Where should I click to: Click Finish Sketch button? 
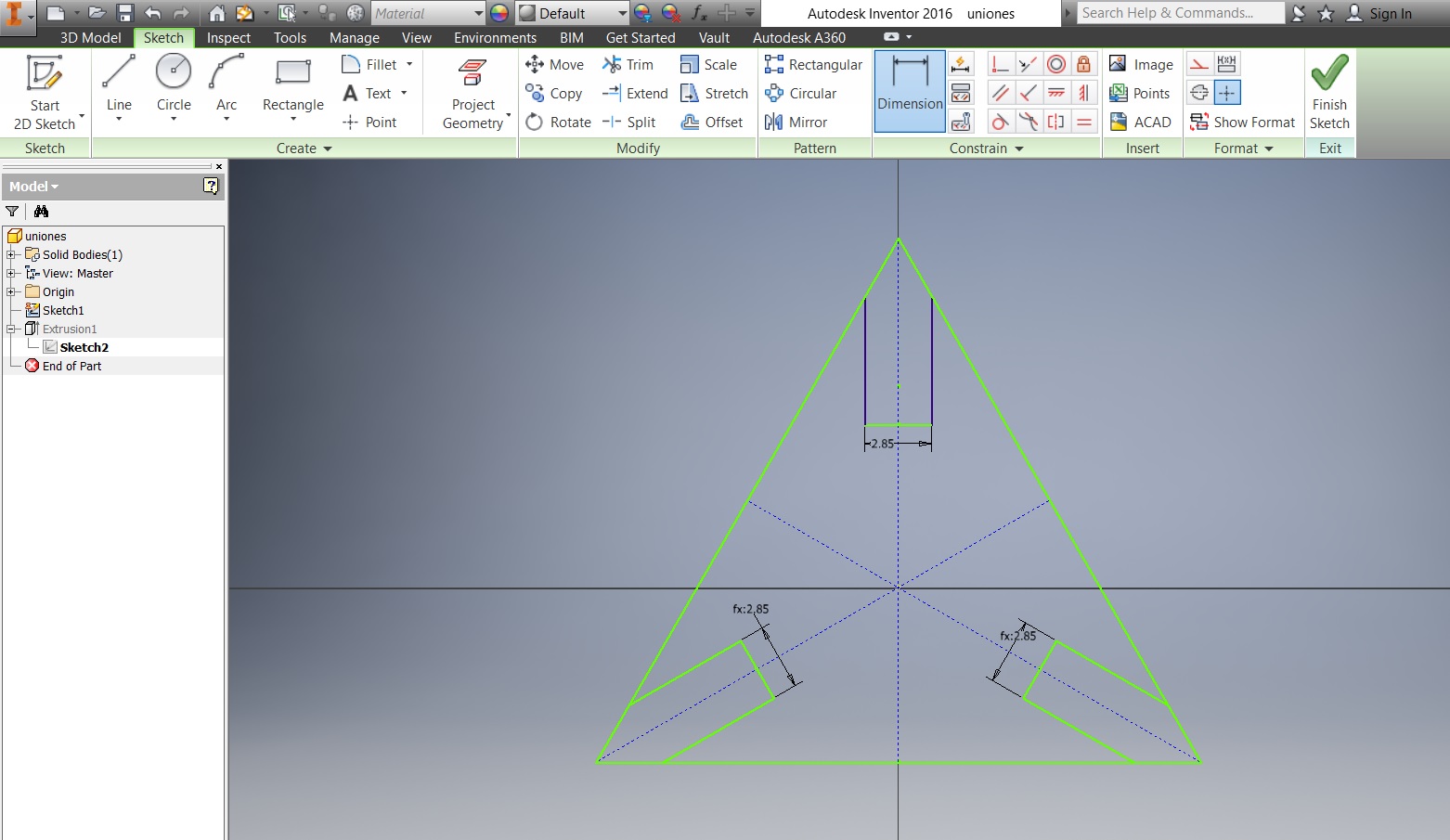[x=1329, y=92]
